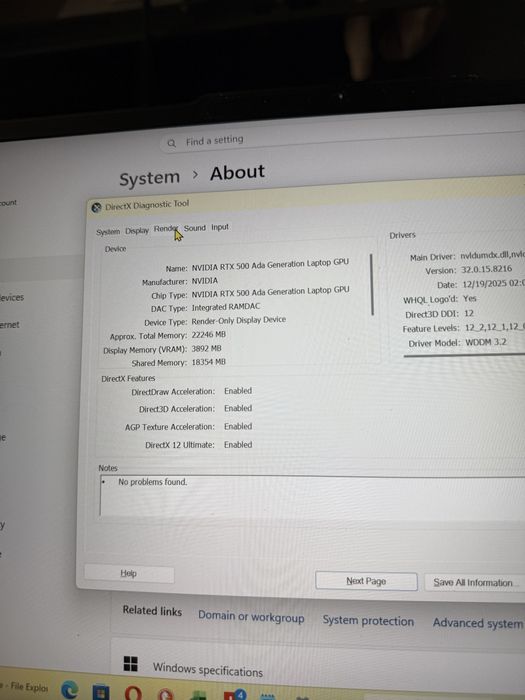Click the driver date 12/19/2025 value

(493, 284)
